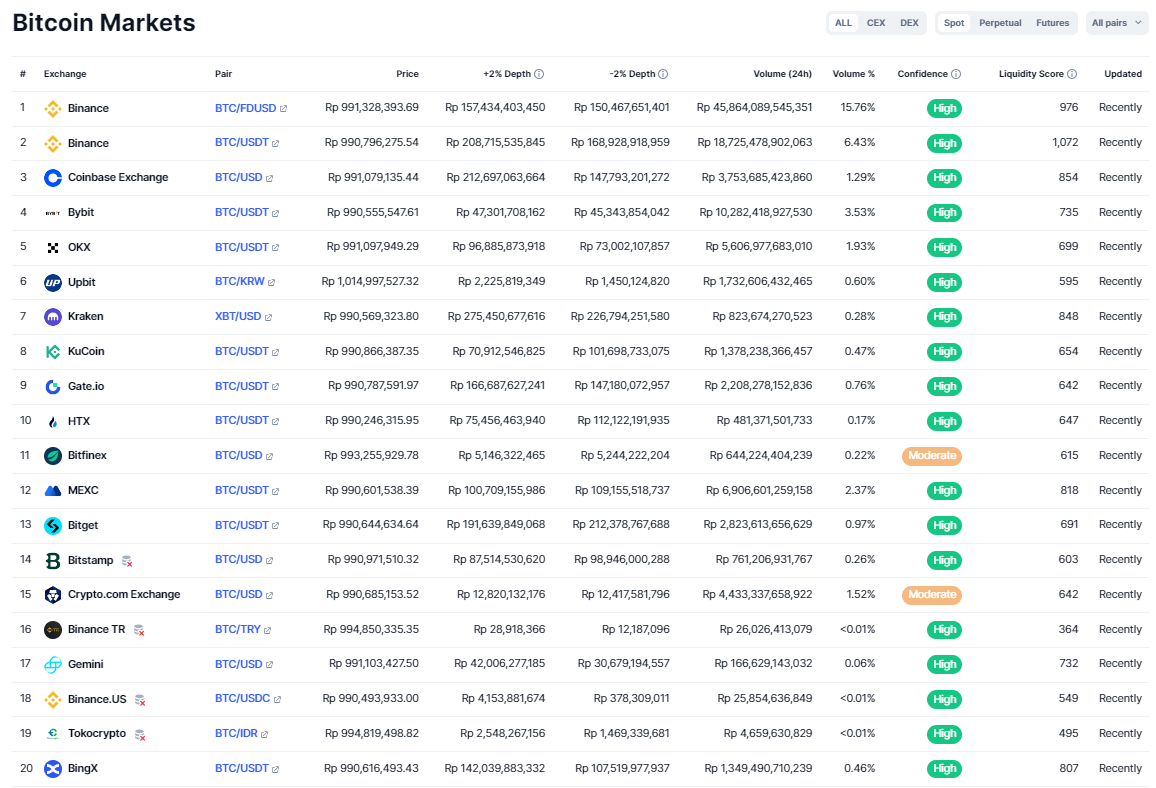Open the BTC/USDC pair link
The height and width of the screenshot is (788, 1156).
click(x=248, y=699)
